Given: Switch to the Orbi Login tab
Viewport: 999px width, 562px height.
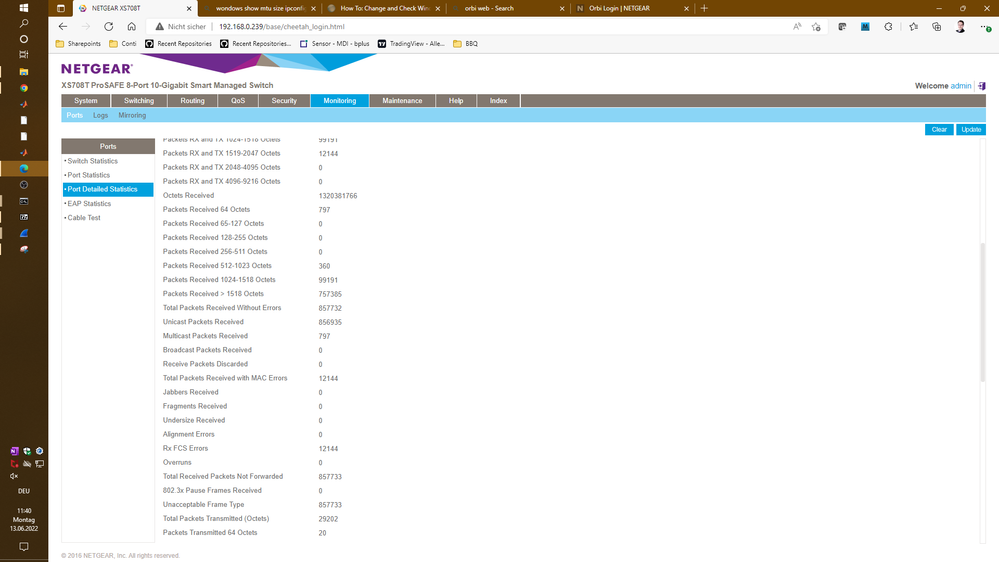Looking at the screenshot, I should 628,8.
